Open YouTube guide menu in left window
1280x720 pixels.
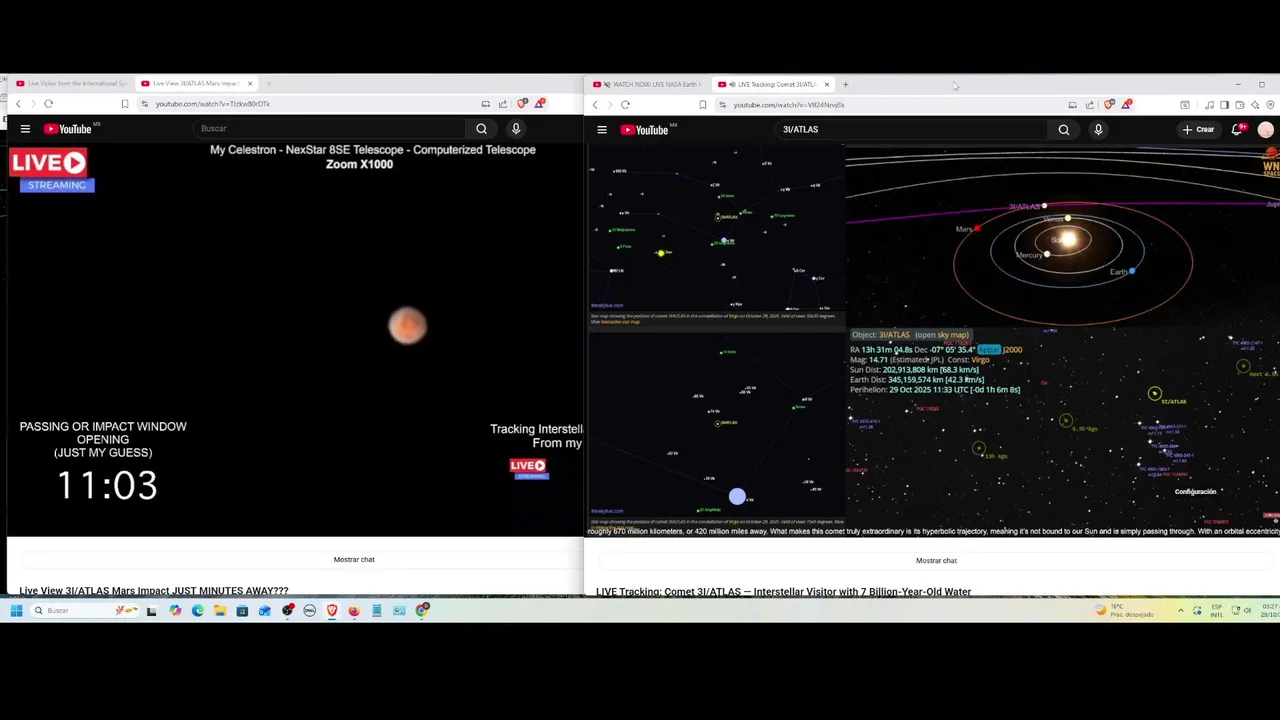(25, 128)
